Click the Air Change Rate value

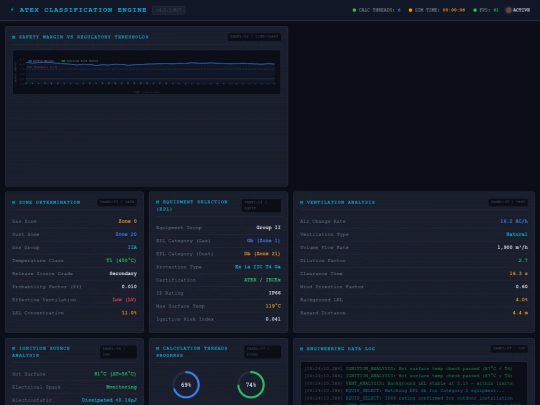click(x=514, y=221)
